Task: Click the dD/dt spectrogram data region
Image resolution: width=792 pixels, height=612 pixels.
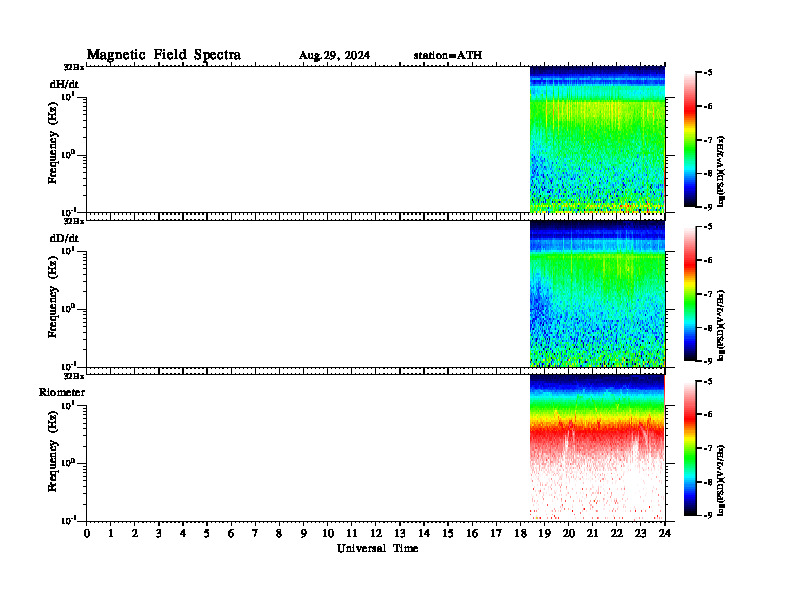Action: [x=597, y=293]
